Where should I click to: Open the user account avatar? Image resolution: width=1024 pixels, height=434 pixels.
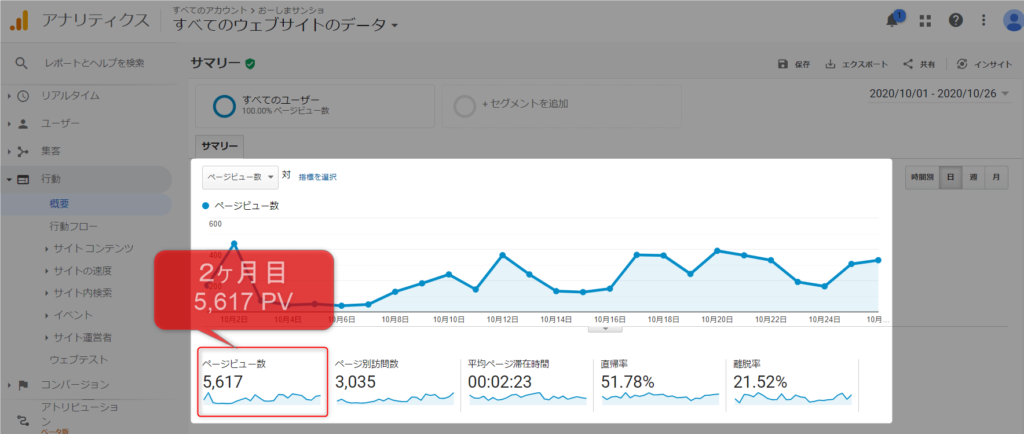tap(1011, 21)
